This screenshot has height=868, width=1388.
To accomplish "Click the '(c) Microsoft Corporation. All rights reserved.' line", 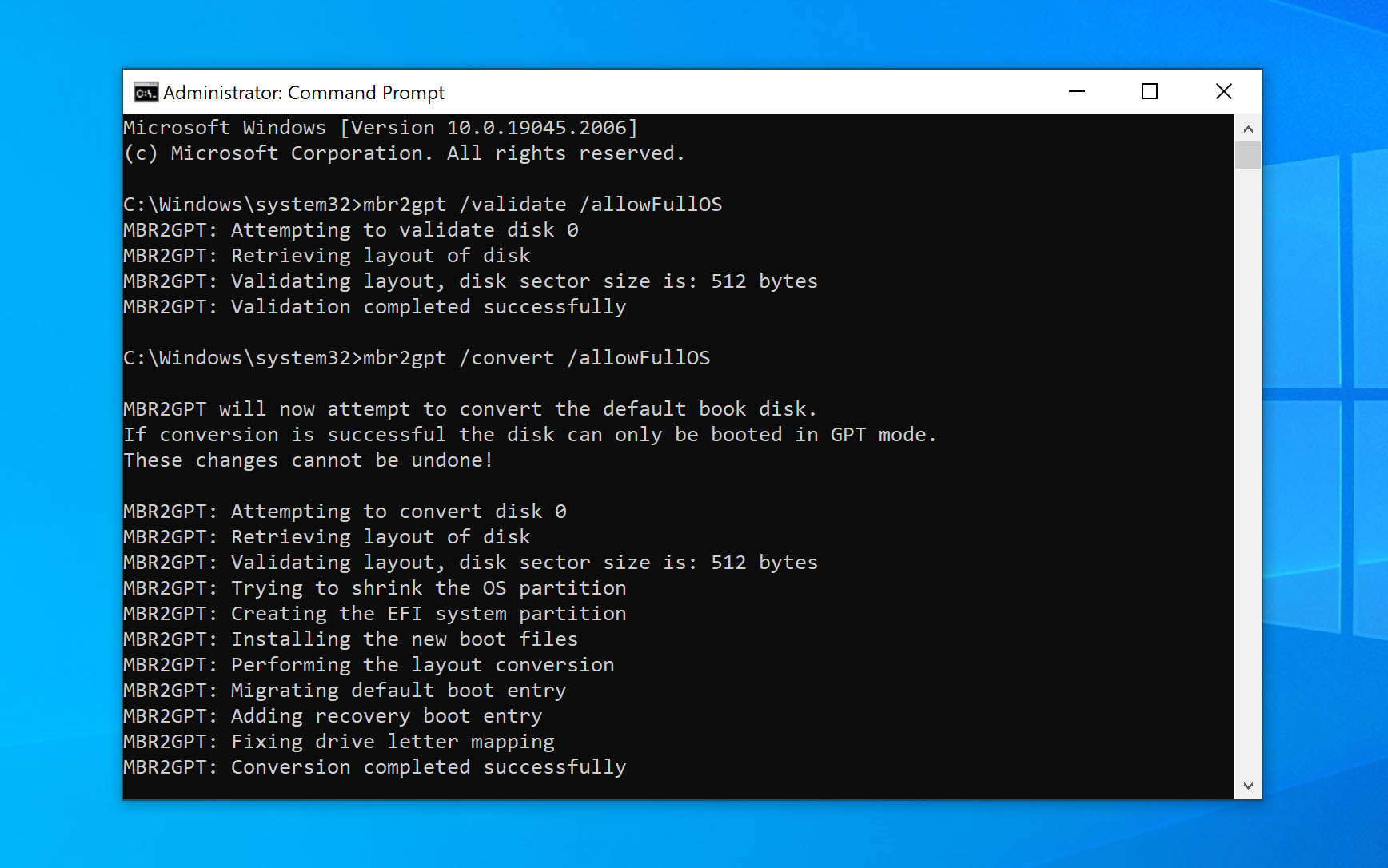I will point(405,153).
